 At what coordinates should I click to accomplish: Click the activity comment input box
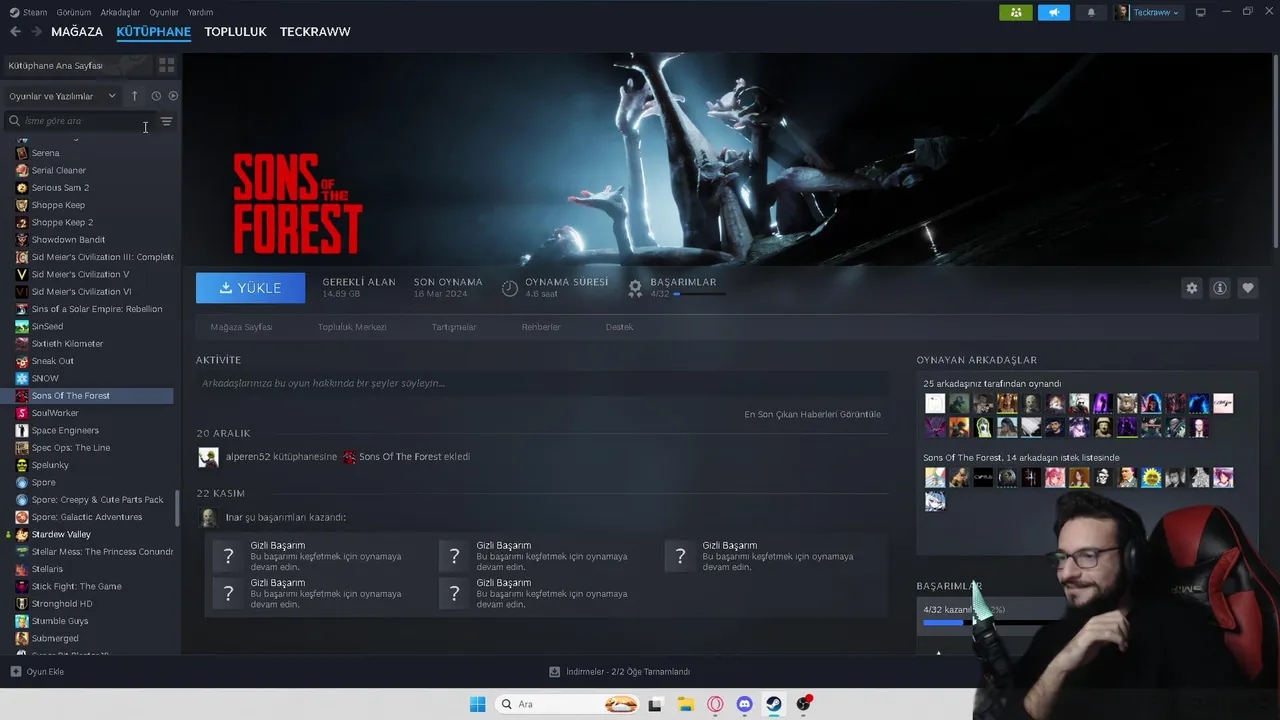pyautogui.click(x=542, y=383)
